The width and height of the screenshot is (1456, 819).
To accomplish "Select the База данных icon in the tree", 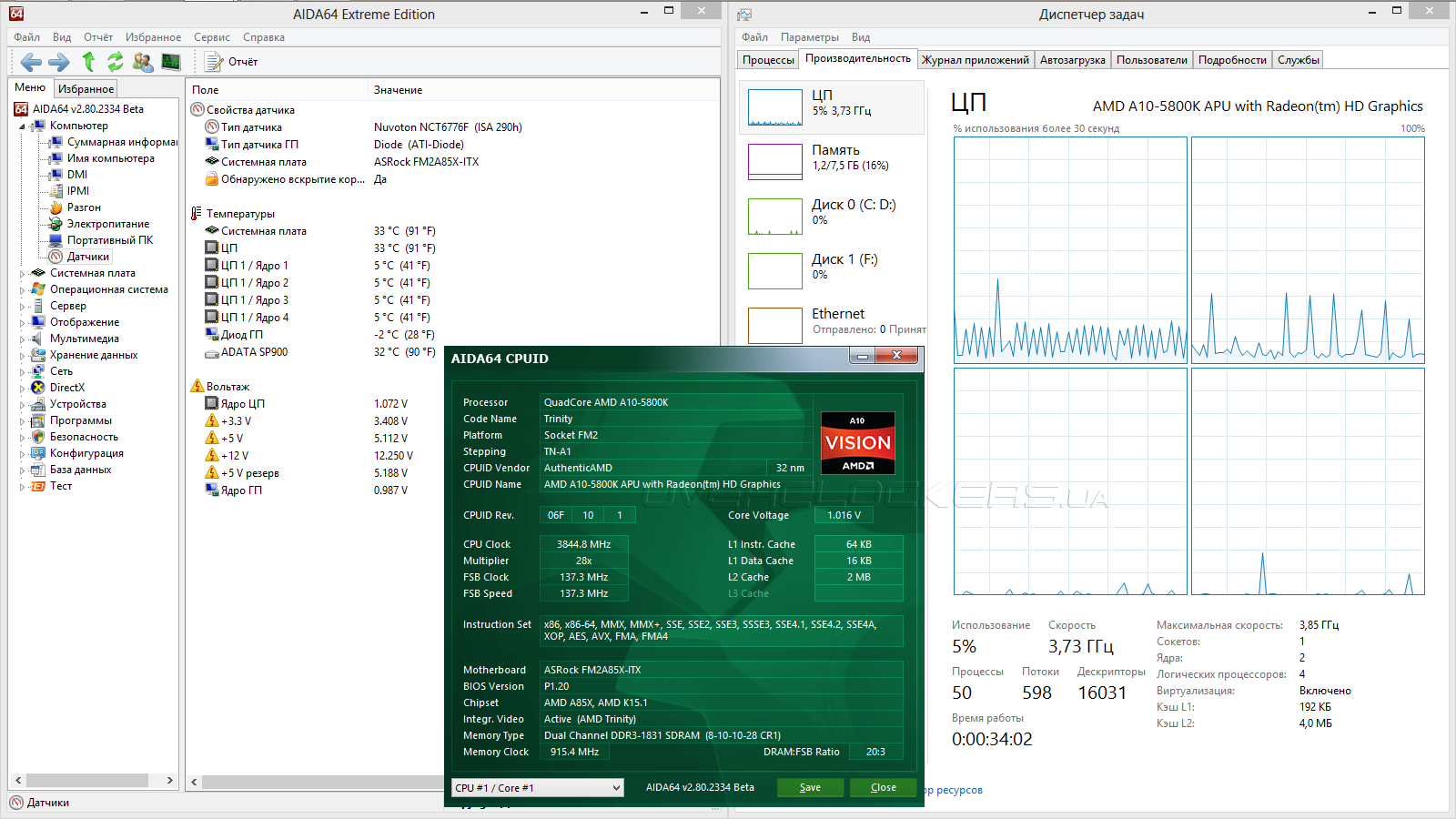I will coord(38,470).
